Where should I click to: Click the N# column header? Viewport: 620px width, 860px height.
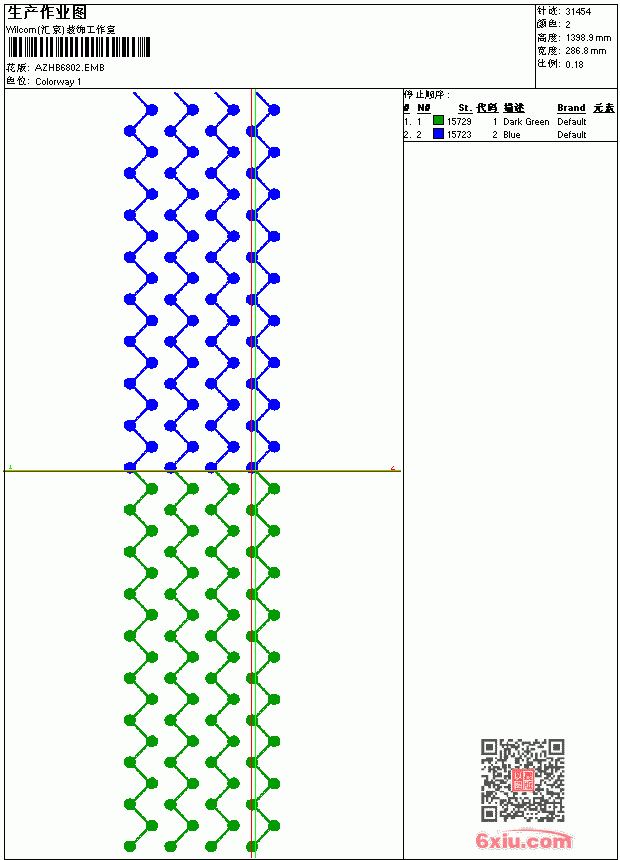423,108
